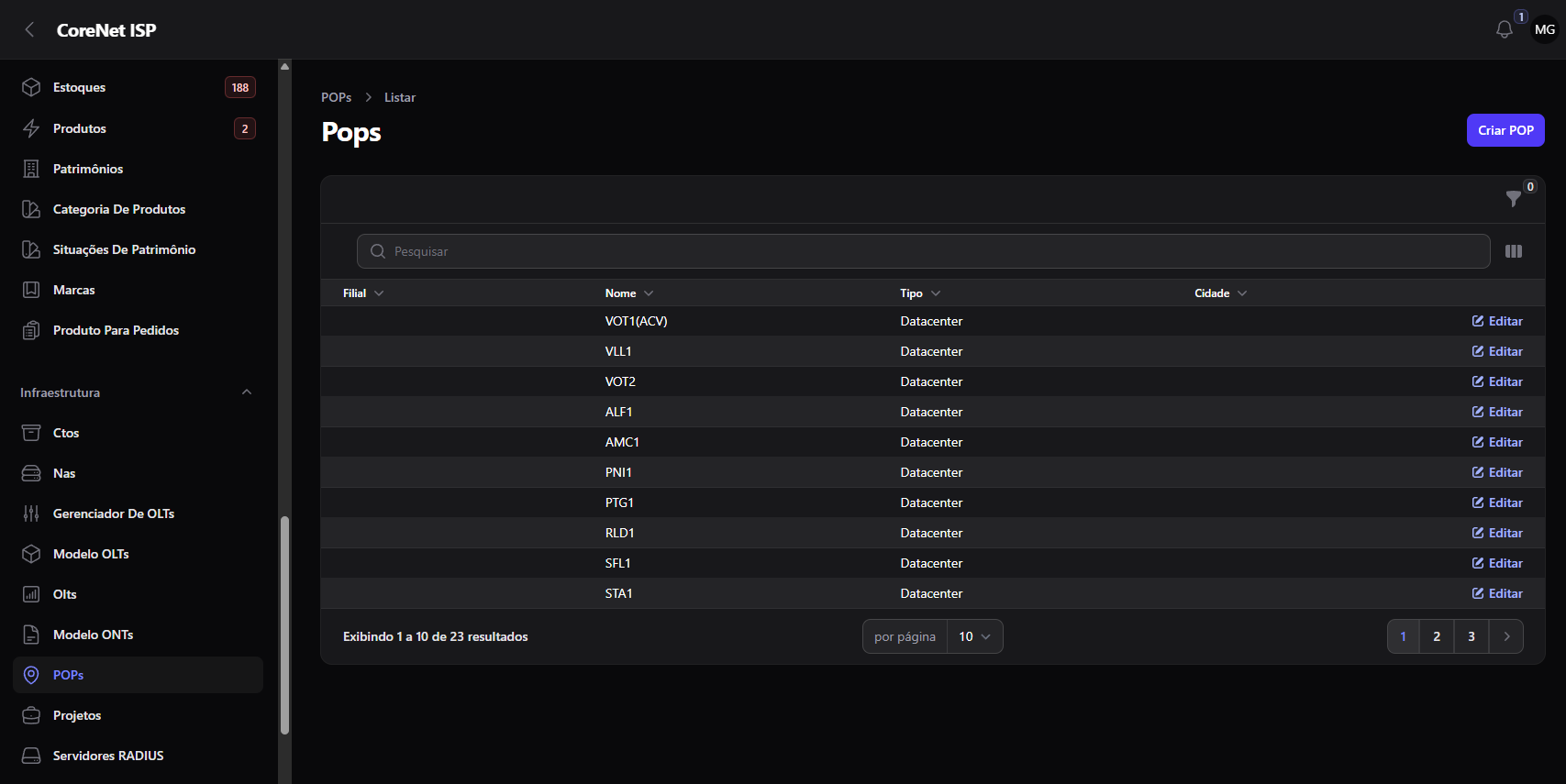The height and width of the screenshot is (784, 1566).
Task: Go back using the header arrow icon
Action: pos(29,29)
